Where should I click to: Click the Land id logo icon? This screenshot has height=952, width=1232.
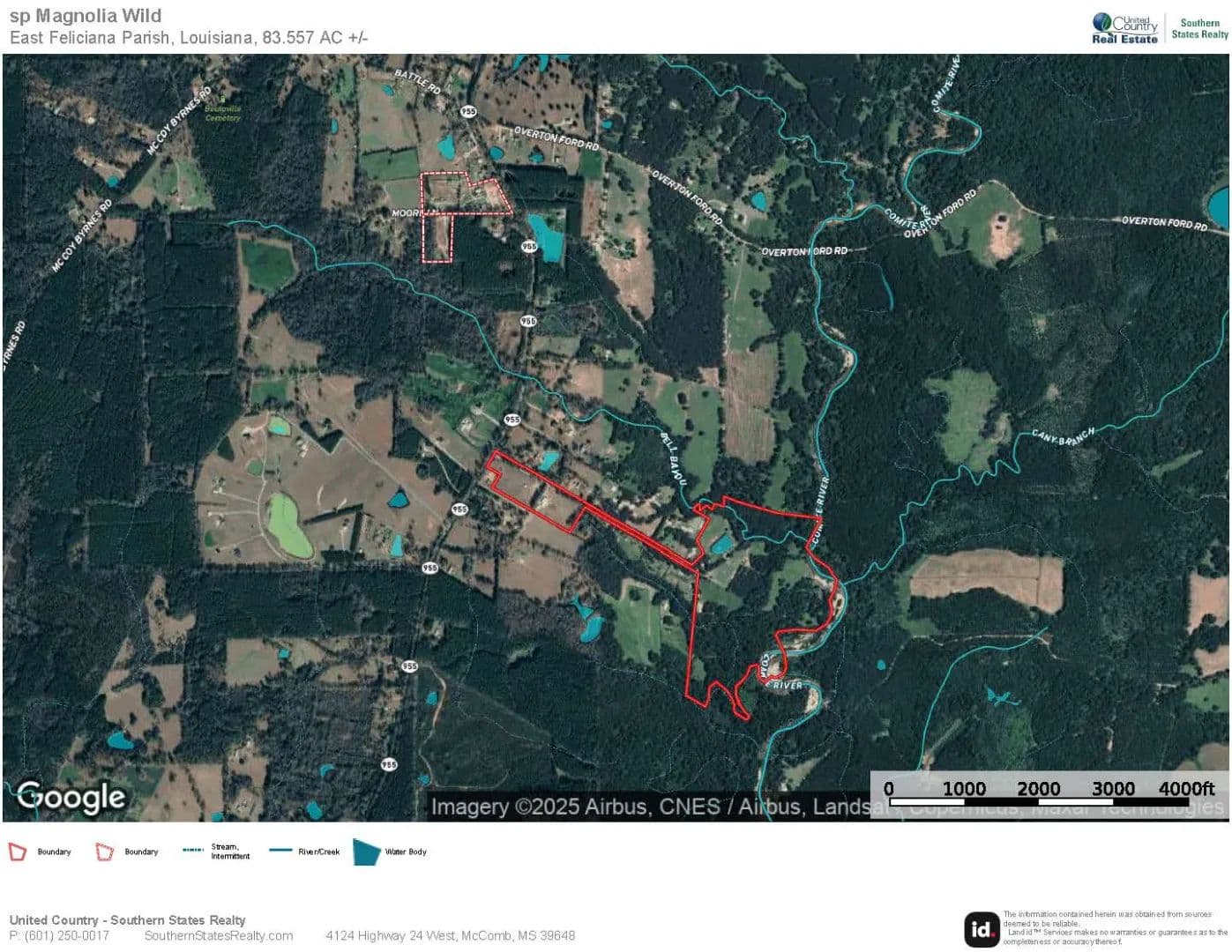[x=981, y=928]
